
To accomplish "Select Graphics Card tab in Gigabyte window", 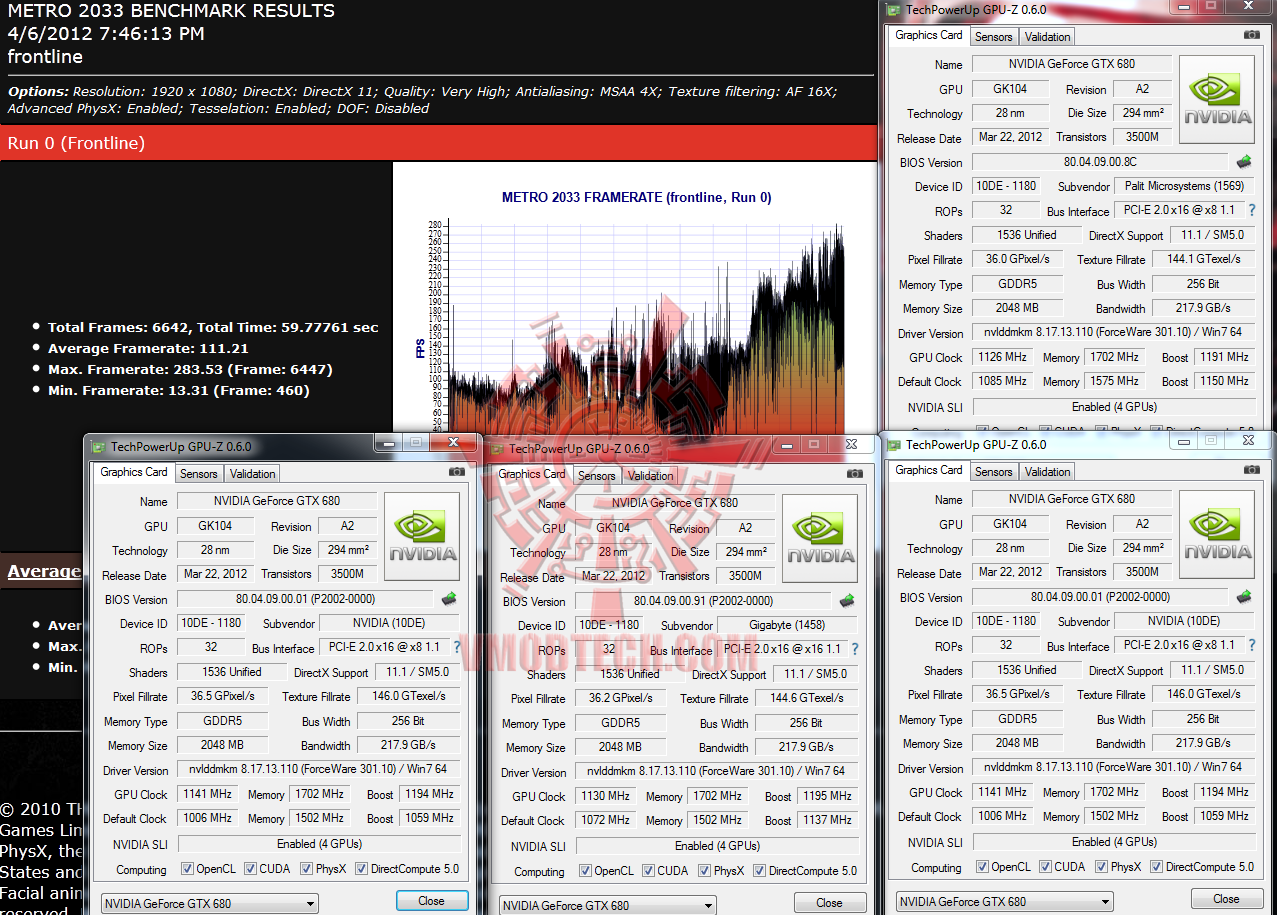I will pos(532,475).
